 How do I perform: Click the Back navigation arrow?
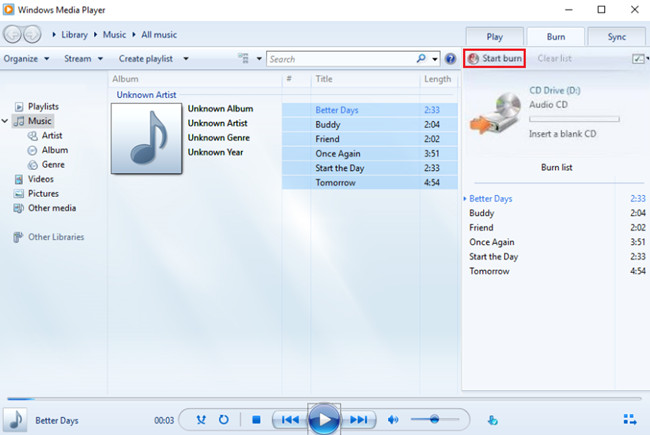pos(13,35)
